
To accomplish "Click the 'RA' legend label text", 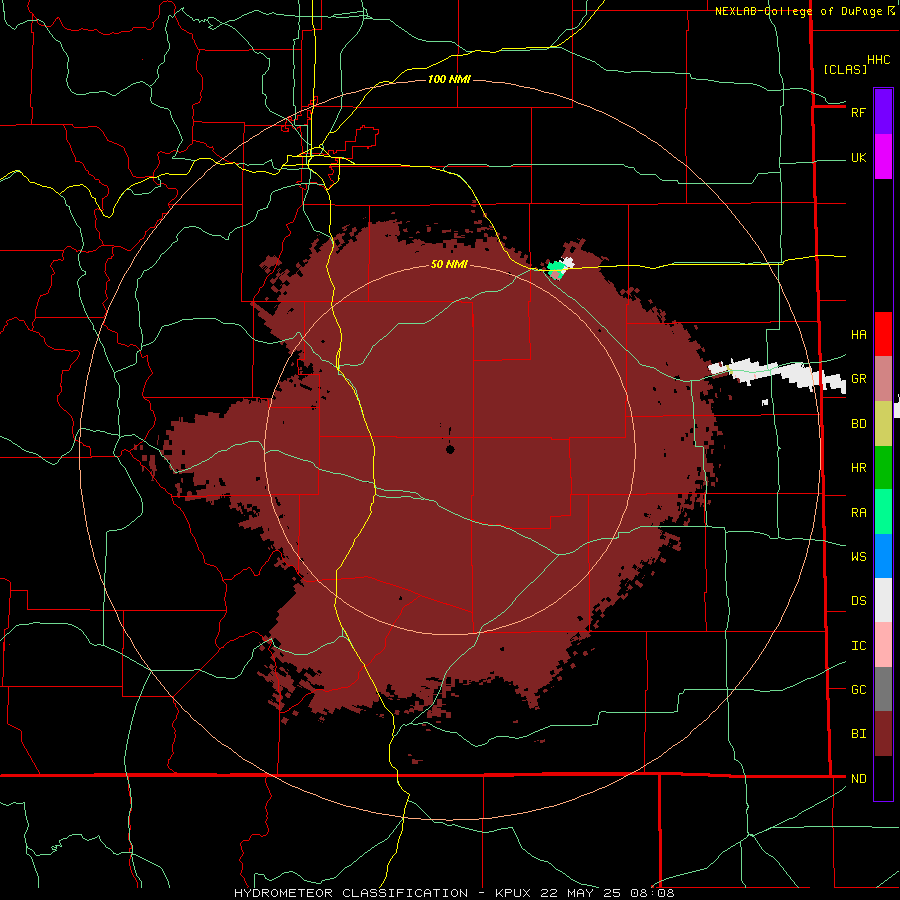I will (x=858, y=513).
